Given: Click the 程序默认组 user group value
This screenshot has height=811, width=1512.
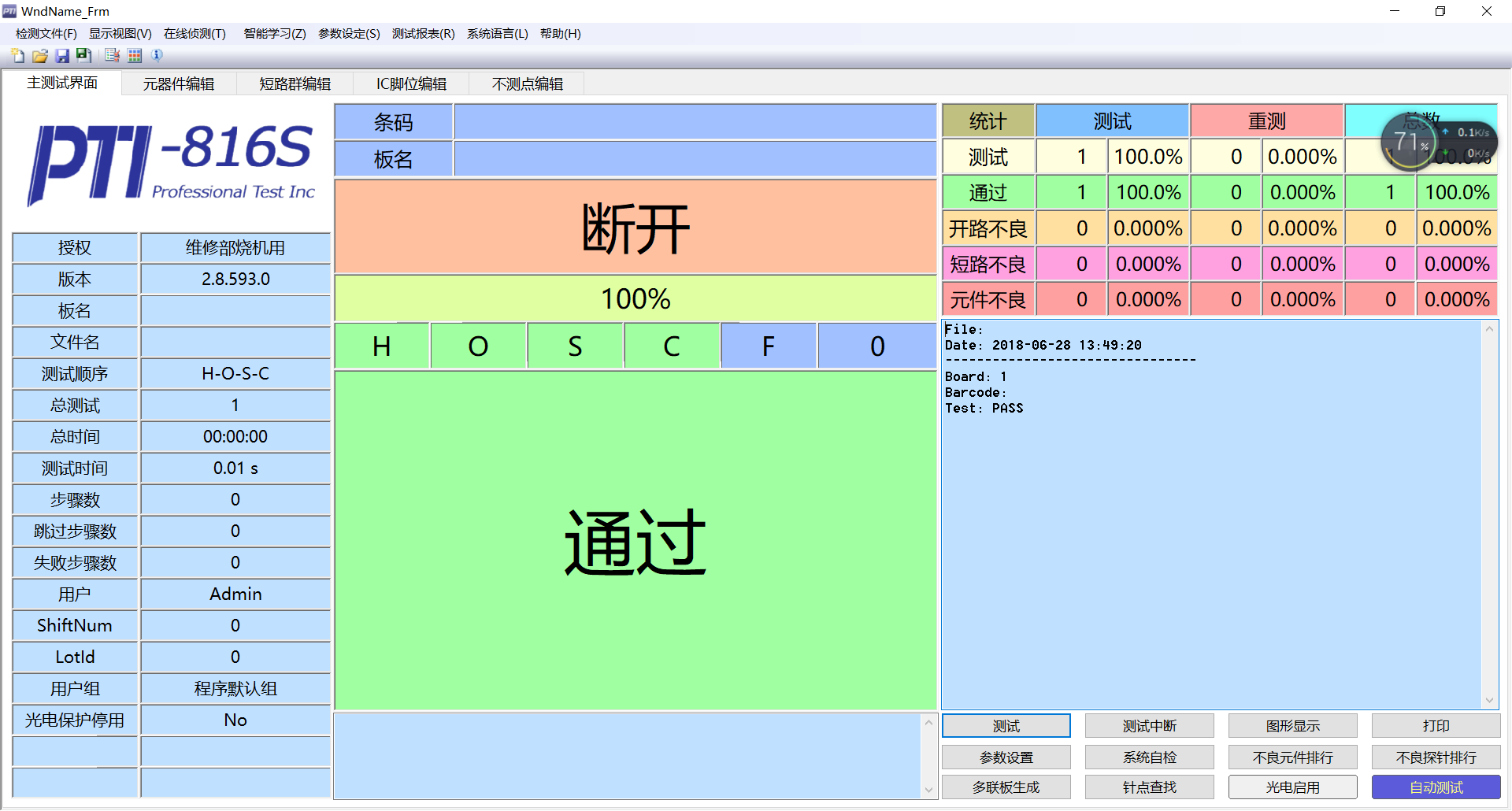Looking at the screenshot, I should 235,688.
